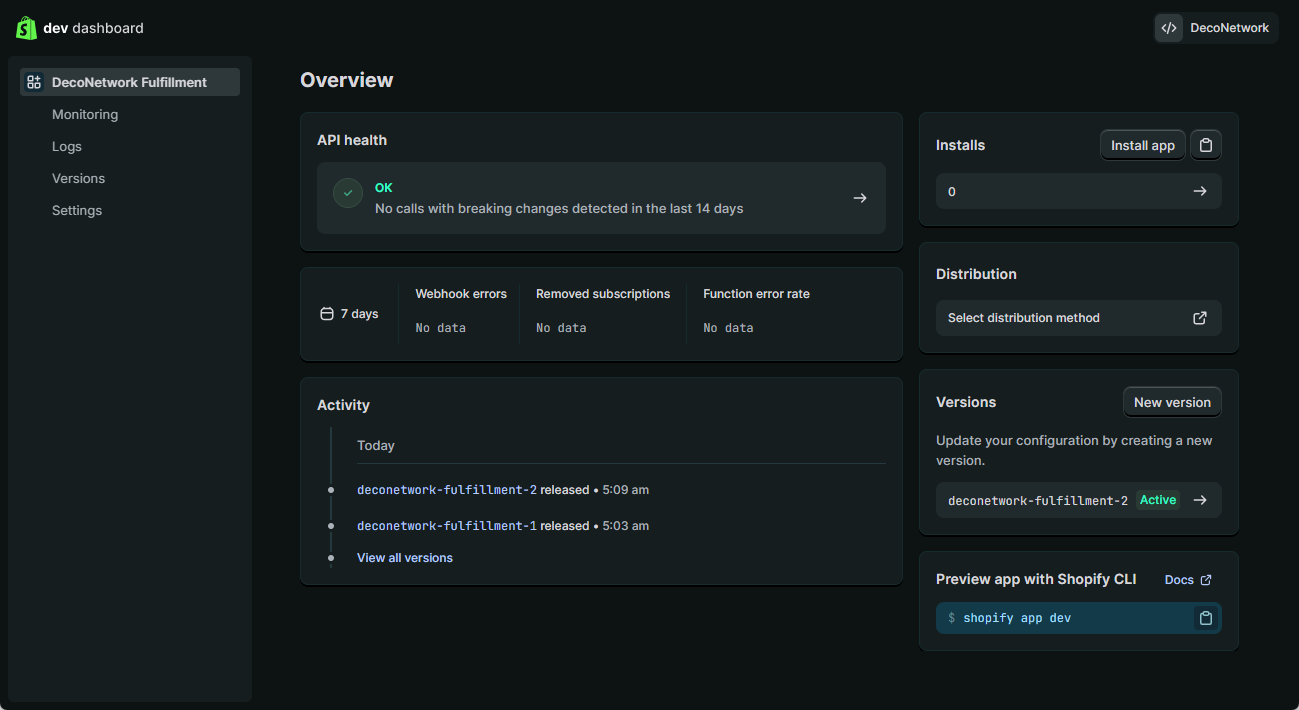The image size is (1299, 710).
Task: Create a New version
Action: tap(1172, 402)
